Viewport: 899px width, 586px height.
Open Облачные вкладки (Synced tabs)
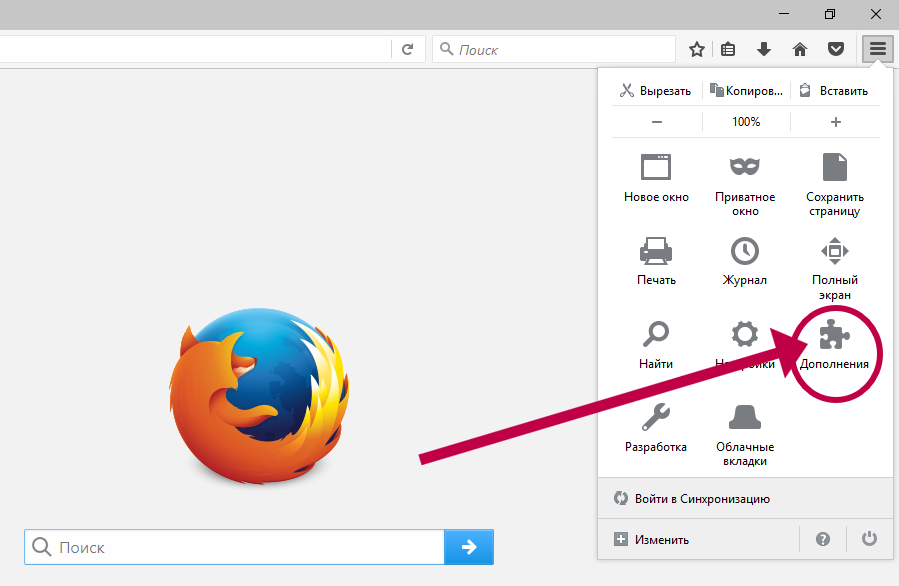click(x=745, y=417)
